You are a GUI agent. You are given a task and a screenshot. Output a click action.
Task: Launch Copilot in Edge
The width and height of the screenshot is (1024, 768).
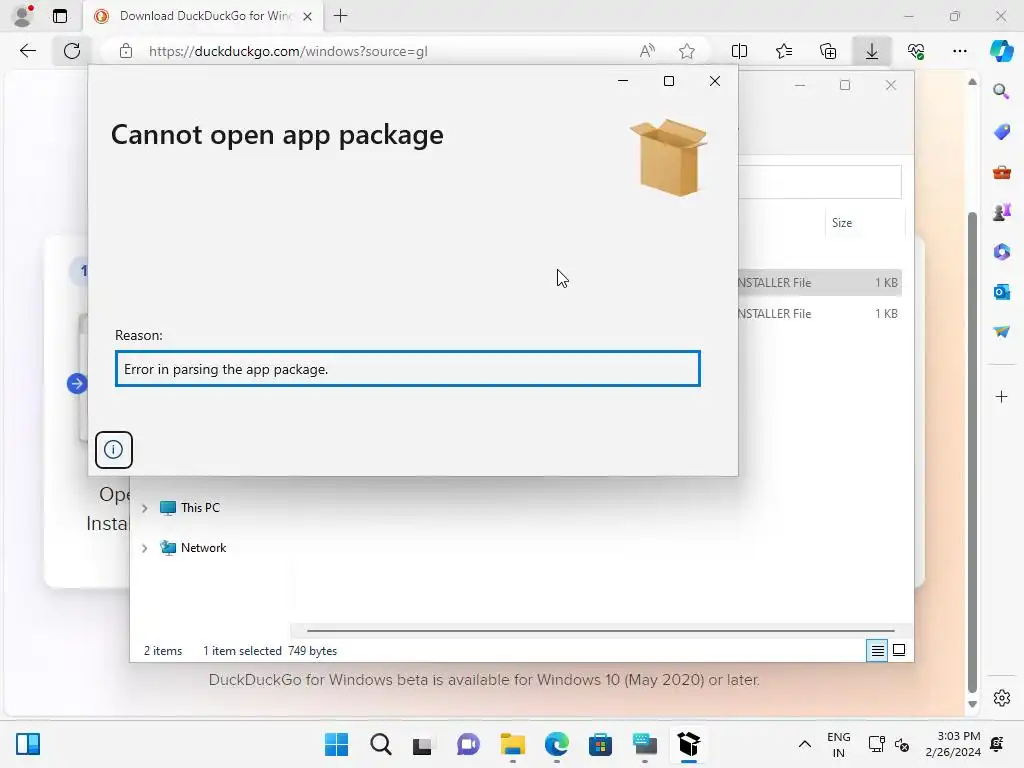[x=1001, y=51]
